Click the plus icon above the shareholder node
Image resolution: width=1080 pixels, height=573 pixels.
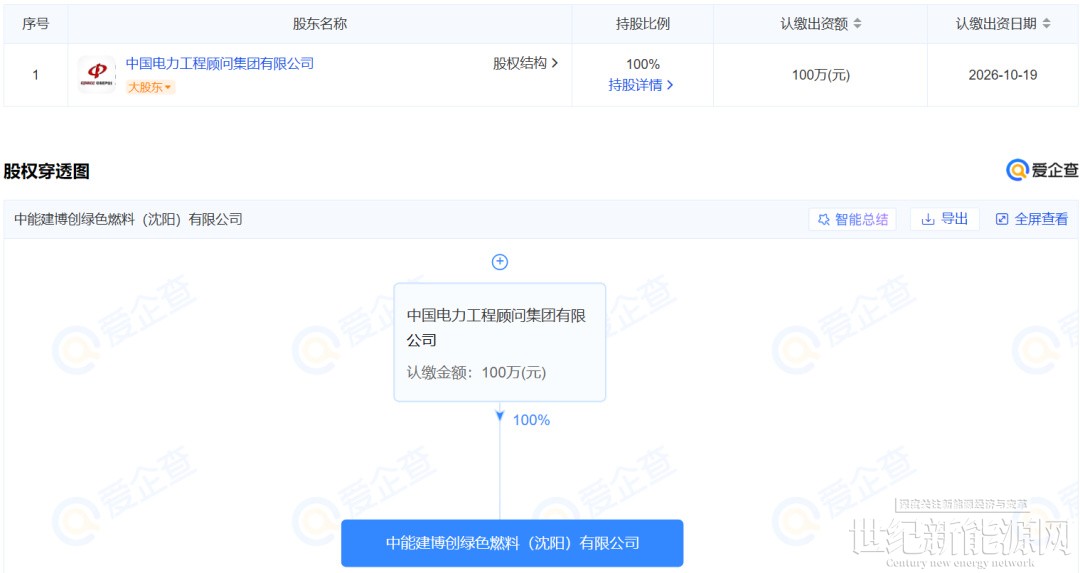(x=500, y=262)
